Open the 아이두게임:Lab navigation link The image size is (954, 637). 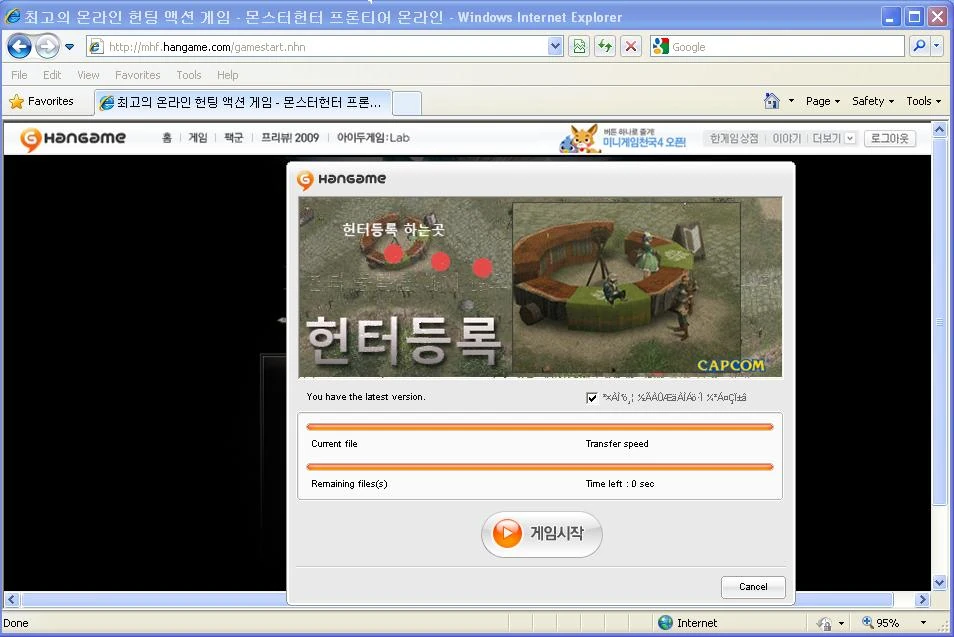(373, 138)
